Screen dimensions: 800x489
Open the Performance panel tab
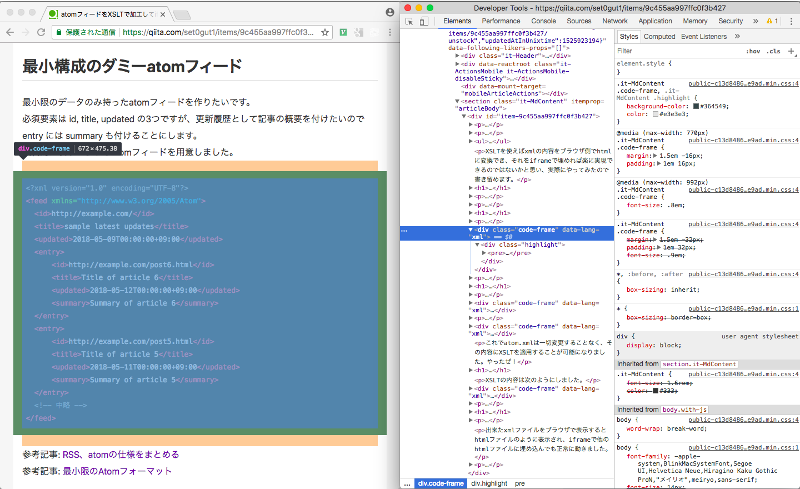pos(501,21)
